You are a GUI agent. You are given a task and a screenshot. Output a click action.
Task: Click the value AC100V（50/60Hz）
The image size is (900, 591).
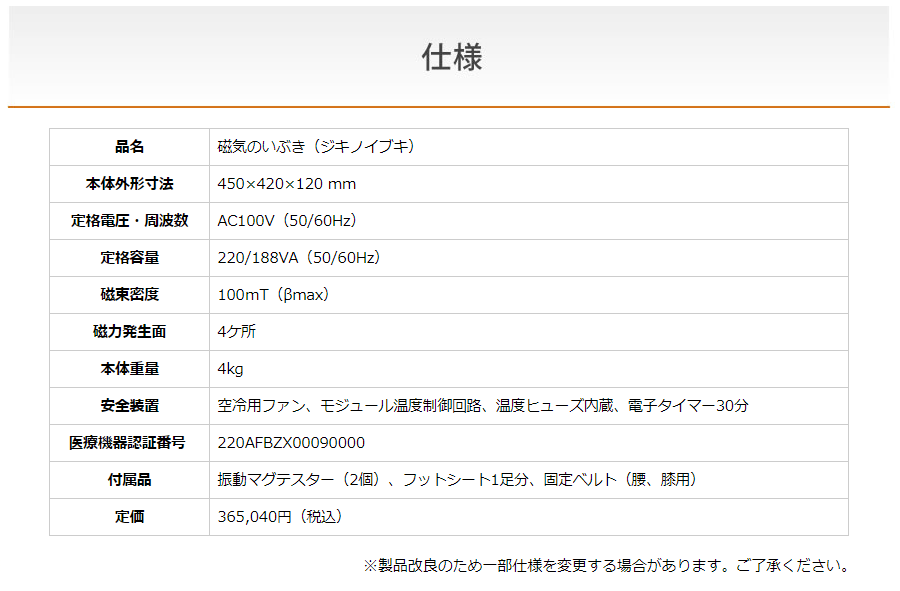(288, 221)
